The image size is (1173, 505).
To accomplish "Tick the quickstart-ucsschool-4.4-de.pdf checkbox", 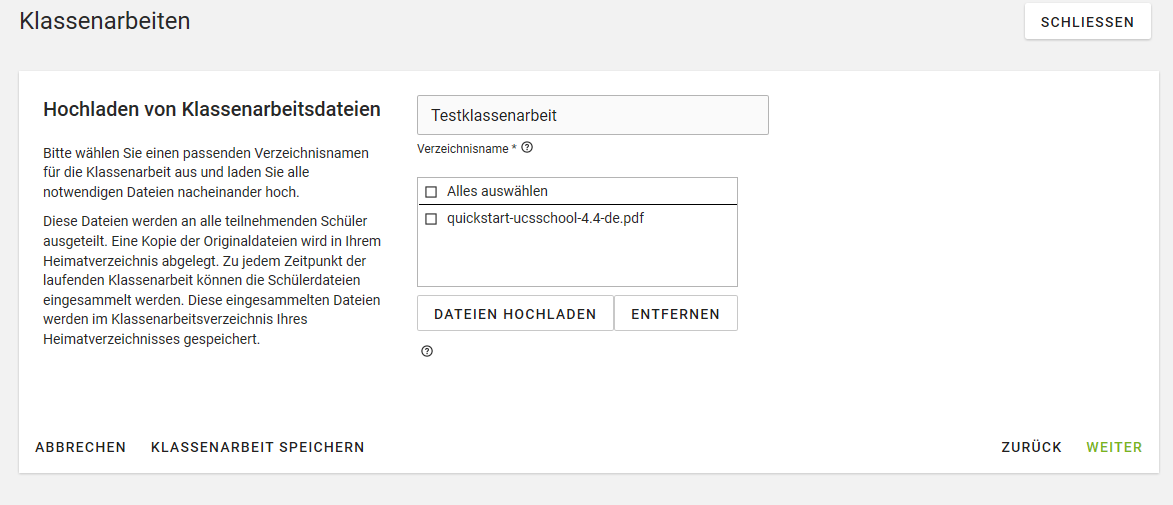I will (431, 219).
